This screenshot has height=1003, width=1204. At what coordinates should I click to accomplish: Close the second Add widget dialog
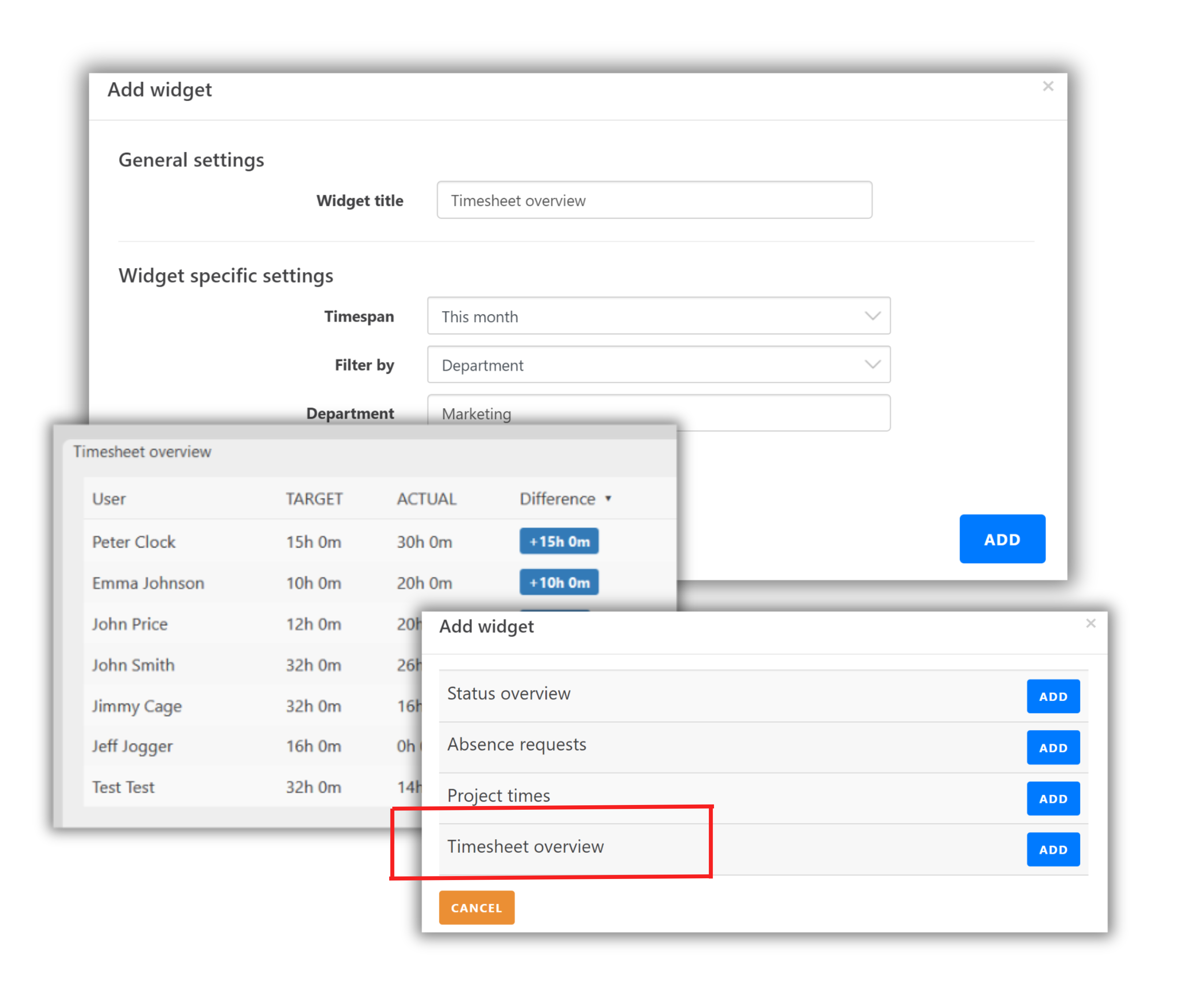[x=1091, y=624]
